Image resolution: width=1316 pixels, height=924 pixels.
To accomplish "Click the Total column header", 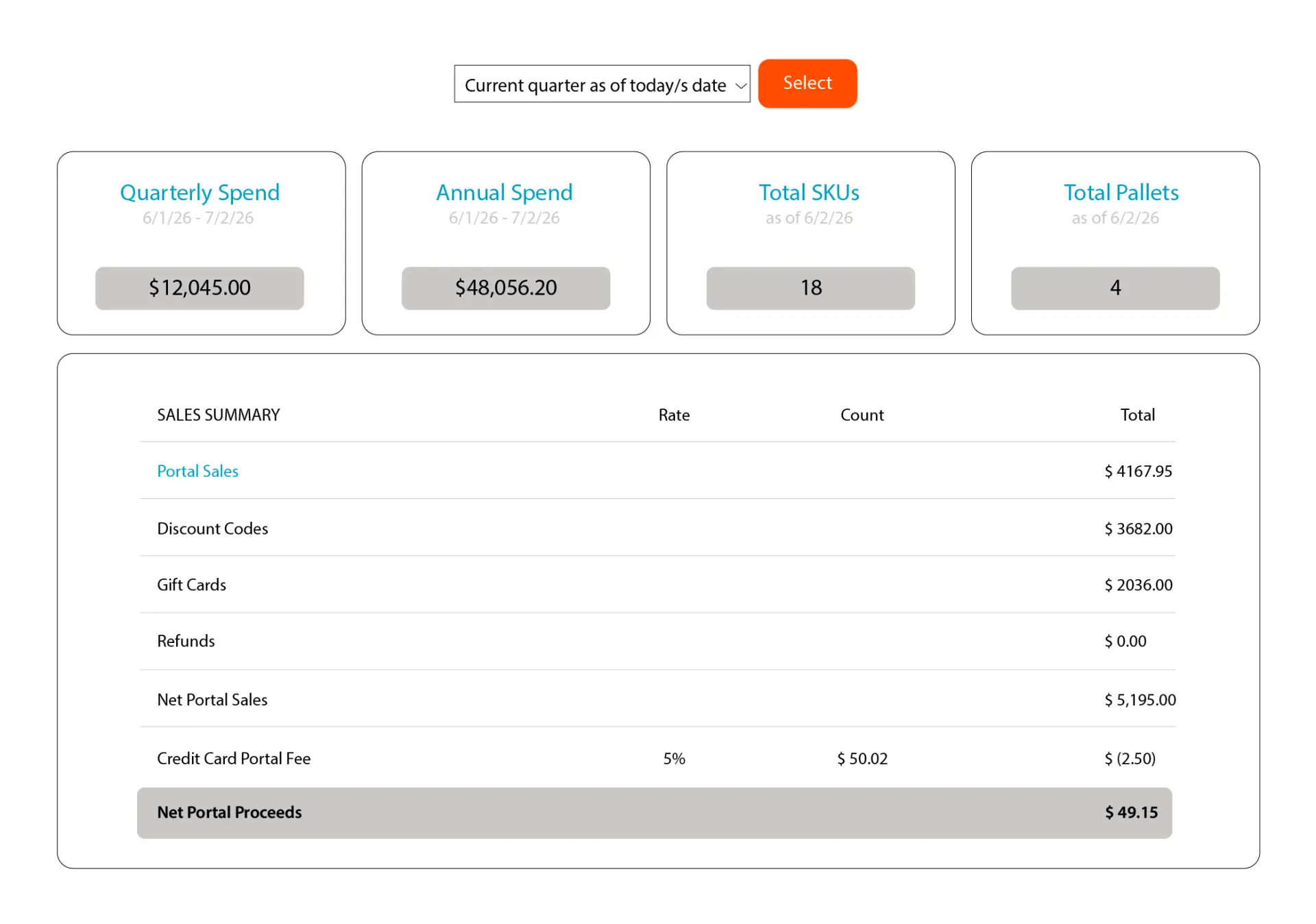I will (x=1137, y=415).
